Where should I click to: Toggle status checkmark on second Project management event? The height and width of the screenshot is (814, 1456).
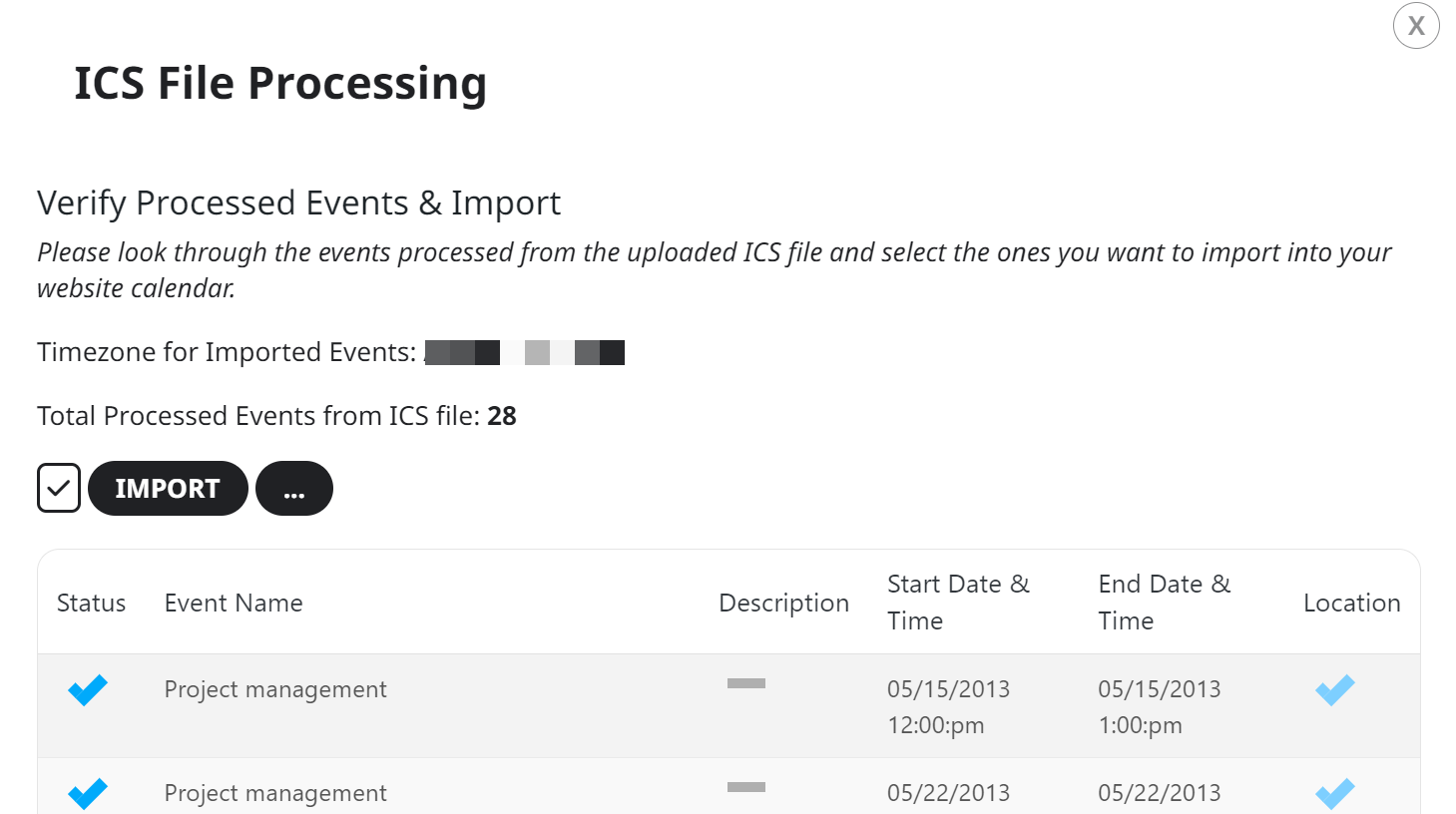pyautogui.click(x=87, y=793)
